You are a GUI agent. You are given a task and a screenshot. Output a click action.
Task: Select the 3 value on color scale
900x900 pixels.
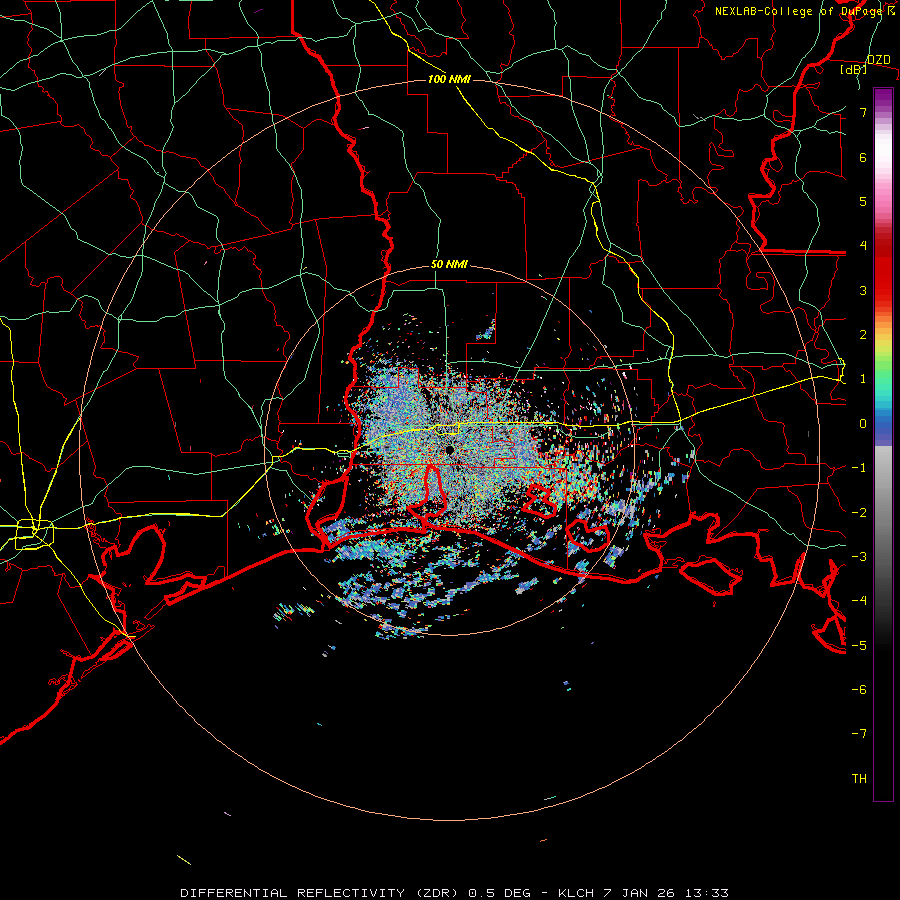pyautogui.click(x=863, y=290)
